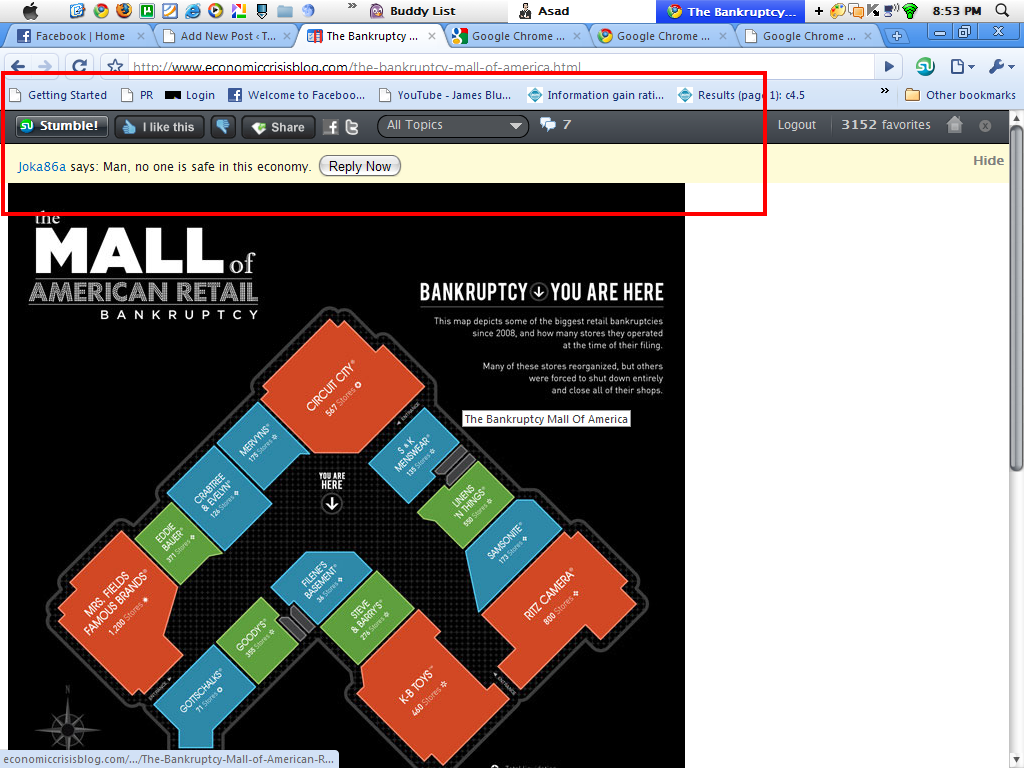
Task: Launch Internet Explorer from the quick launch bar
Action: 193,10
